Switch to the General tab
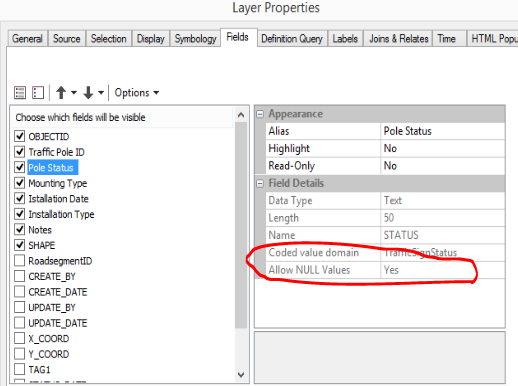Image resolution: width=518 pixels, height=386 pixels. pos(27,39)
